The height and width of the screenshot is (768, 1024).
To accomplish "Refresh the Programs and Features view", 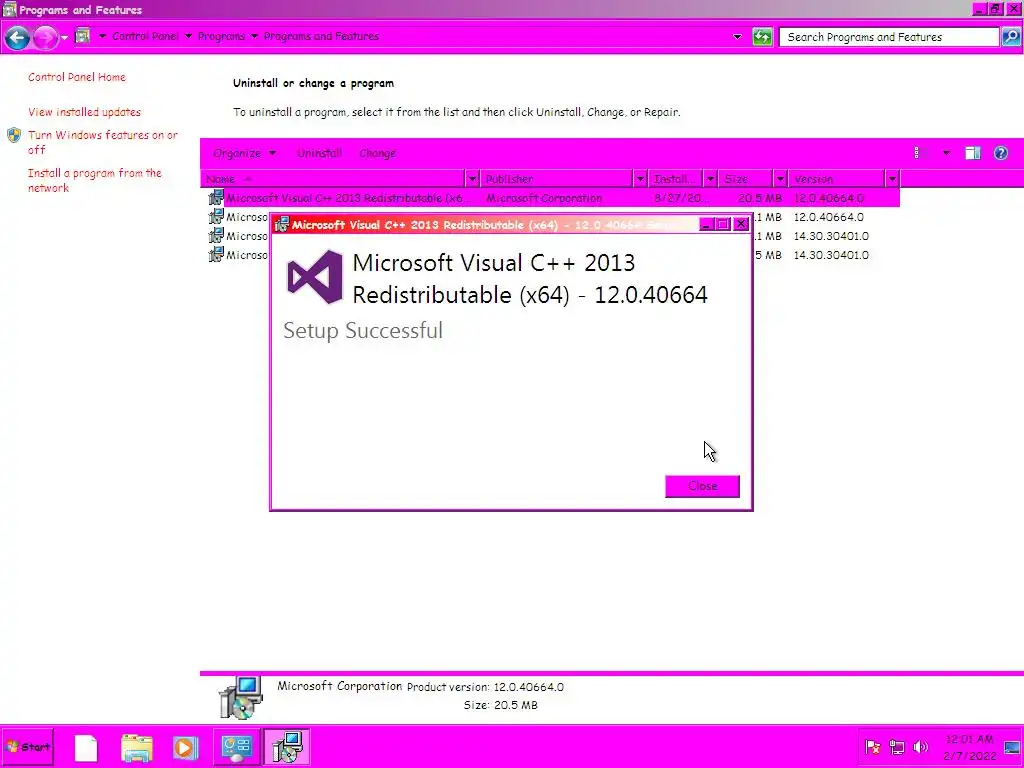I will (761, 37).
